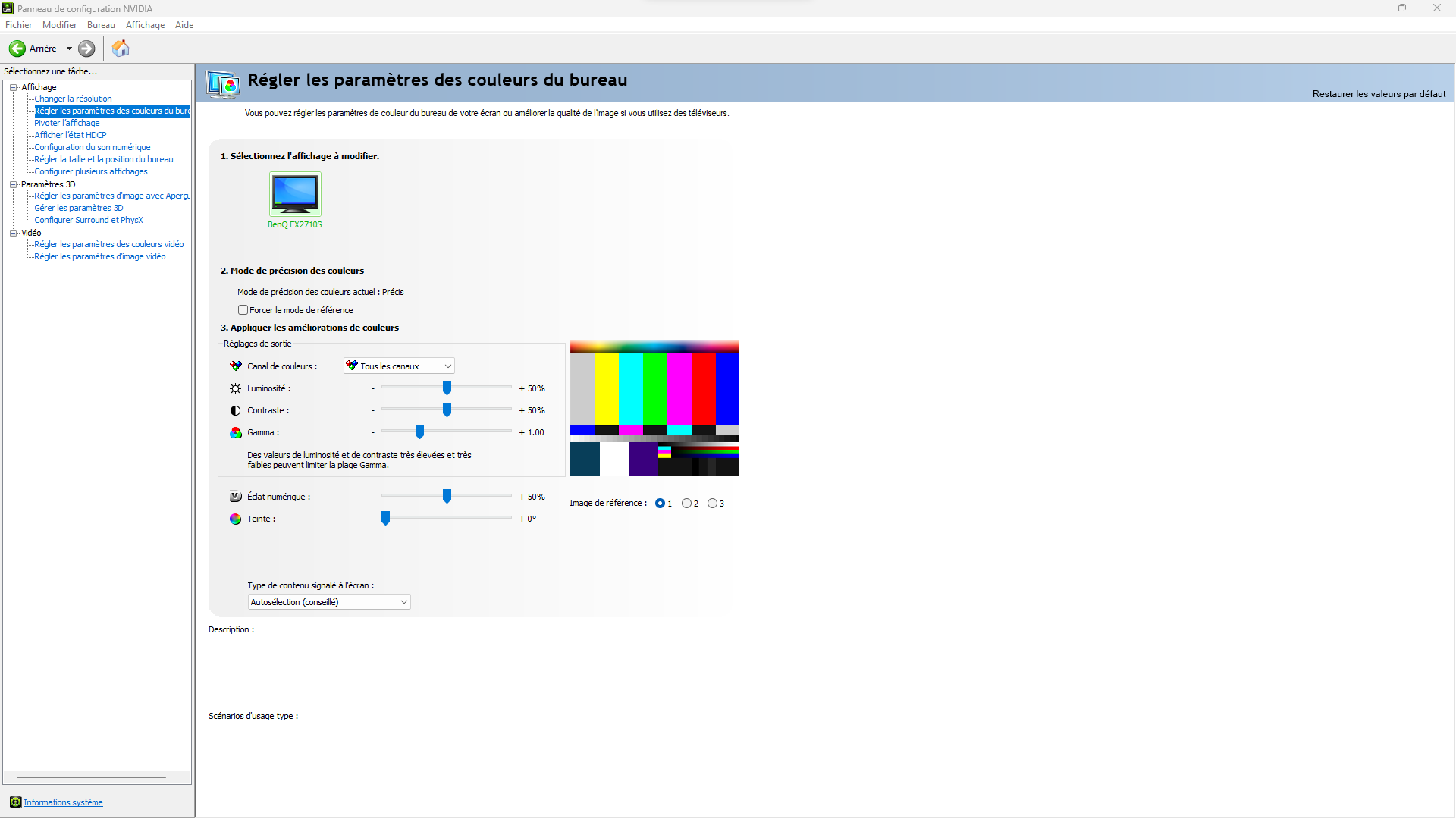
Task: Open the Type de contenu Autosélection dropdown
Action: coord(329,602)
